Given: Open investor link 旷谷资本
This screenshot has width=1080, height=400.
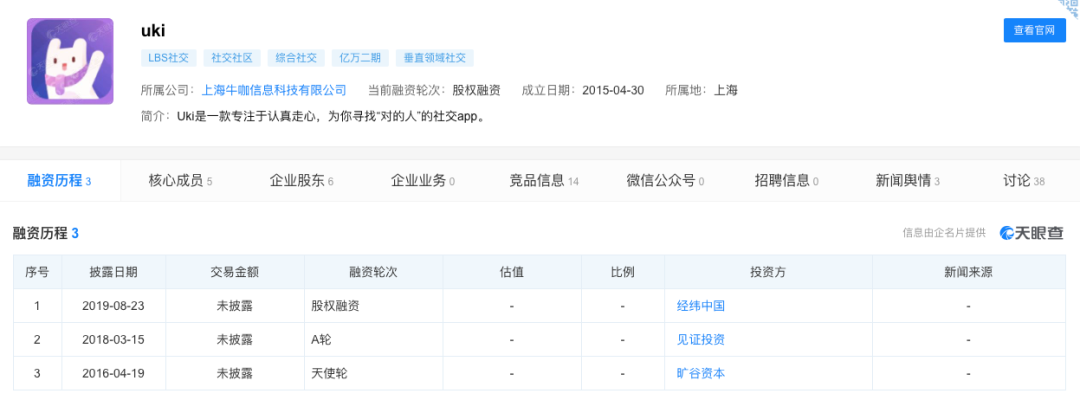Looking at the screenshot, I should (x=700, y=374).
